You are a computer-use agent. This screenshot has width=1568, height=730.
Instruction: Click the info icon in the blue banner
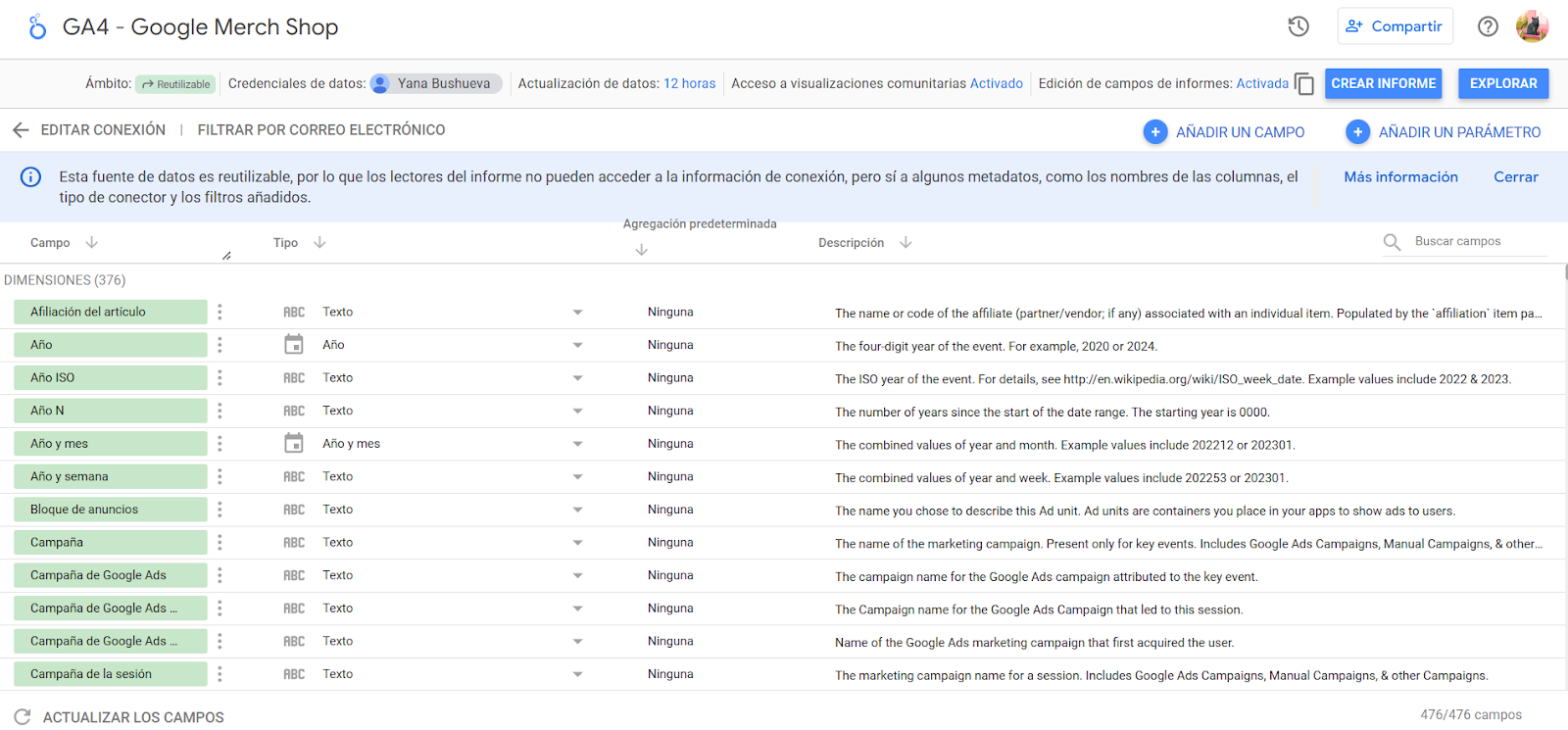click(x=31, y=177)
